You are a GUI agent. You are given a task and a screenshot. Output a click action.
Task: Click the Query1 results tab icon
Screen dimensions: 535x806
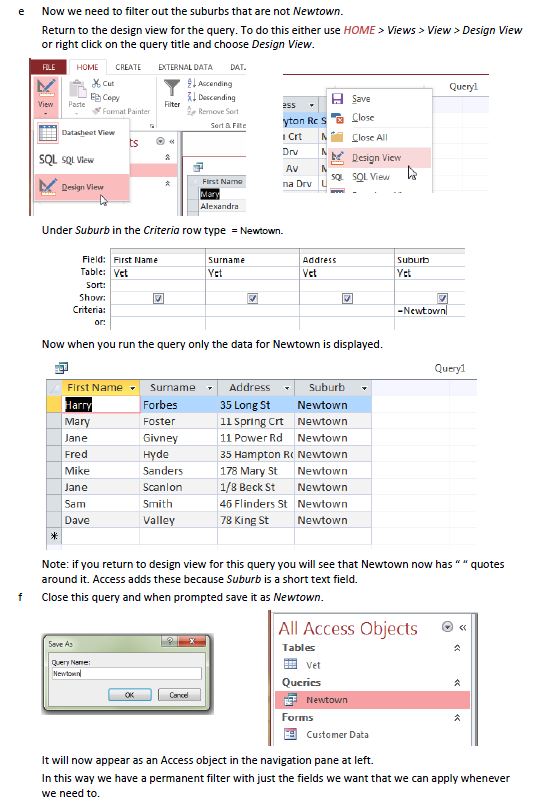[x=61, y=368]
